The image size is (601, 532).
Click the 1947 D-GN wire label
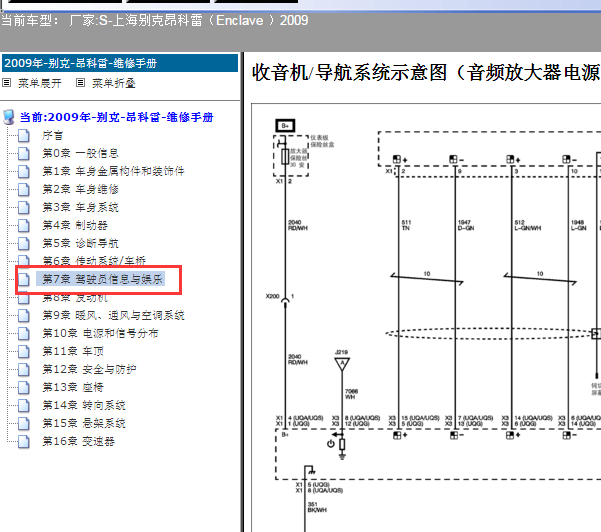pos(466,225)
